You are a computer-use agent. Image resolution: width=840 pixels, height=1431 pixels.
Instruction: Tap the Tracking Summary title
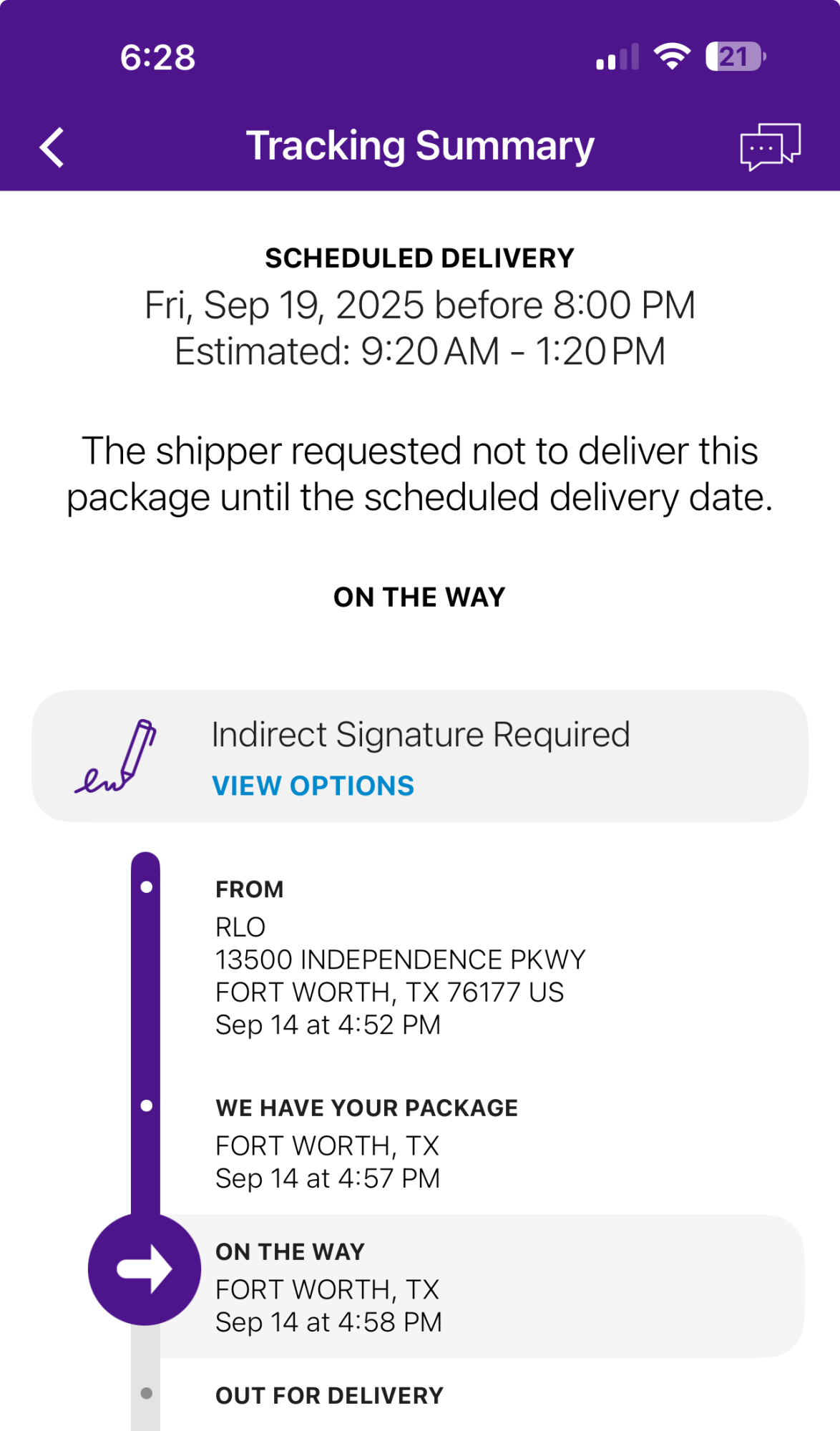420,146
